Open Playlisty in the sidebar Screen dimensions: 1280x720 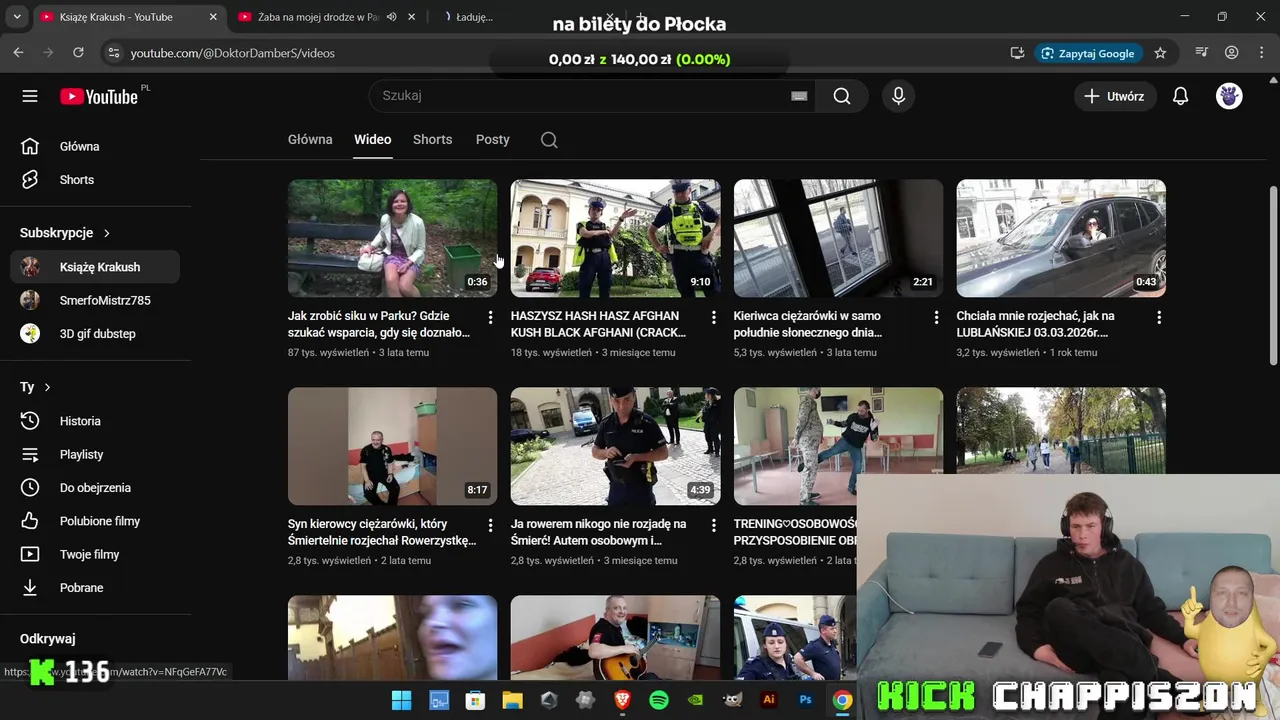pyautogui.click(x=95, y=454)
